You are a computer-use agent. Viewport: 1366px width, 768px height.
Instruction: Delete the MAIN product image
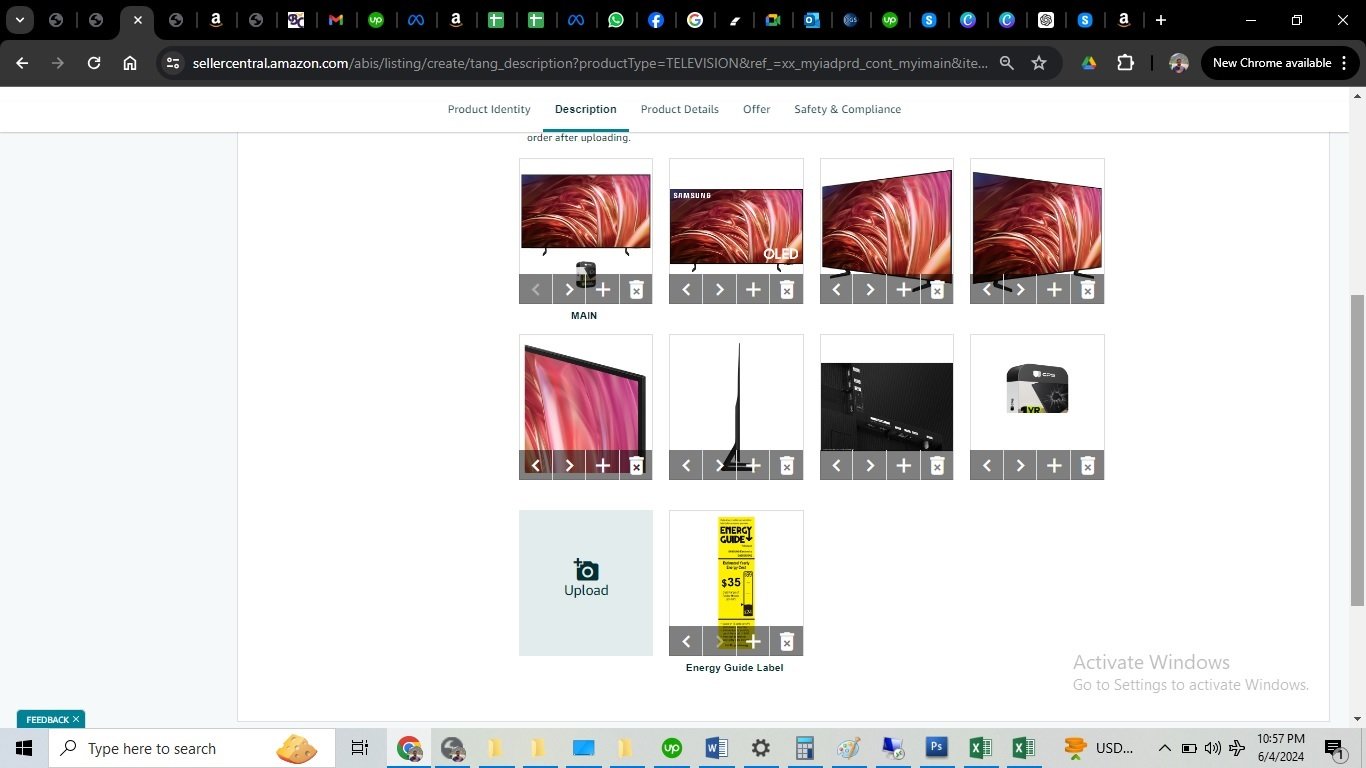(636, 290)
